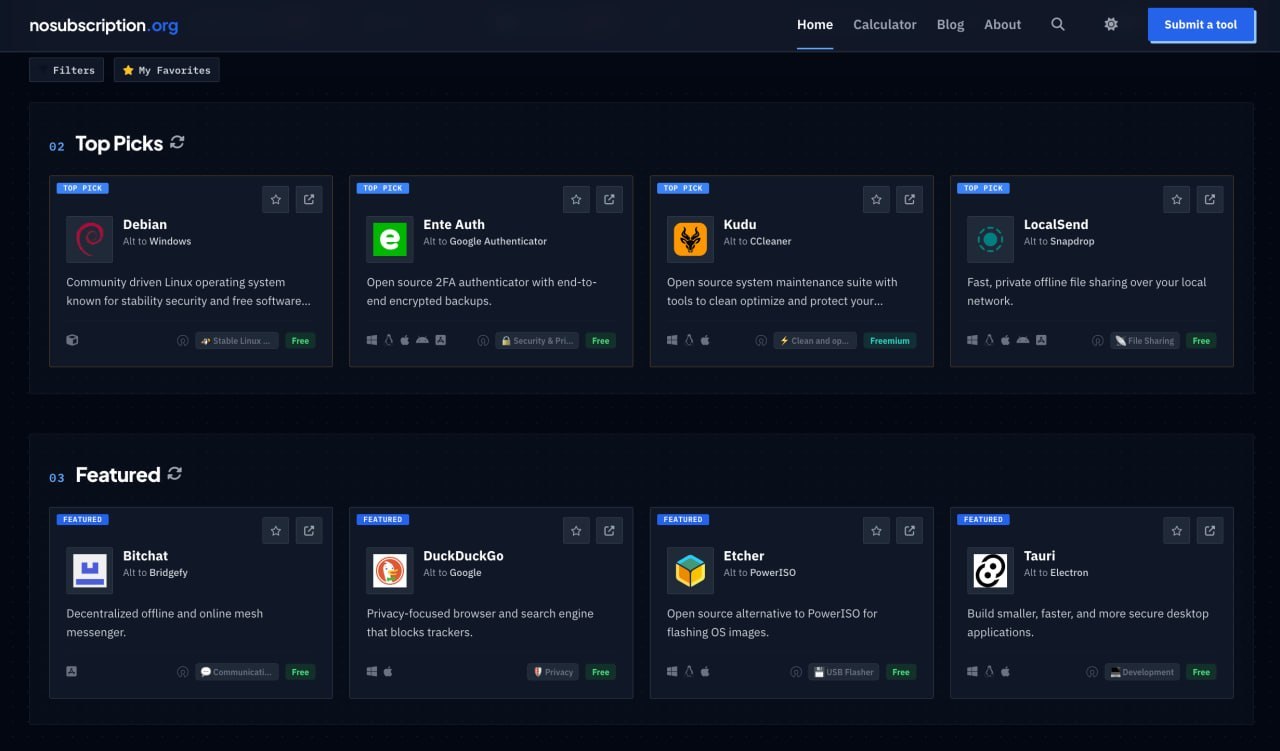Show My Favorites list
1280x751 pixels.
click(166, 70)
